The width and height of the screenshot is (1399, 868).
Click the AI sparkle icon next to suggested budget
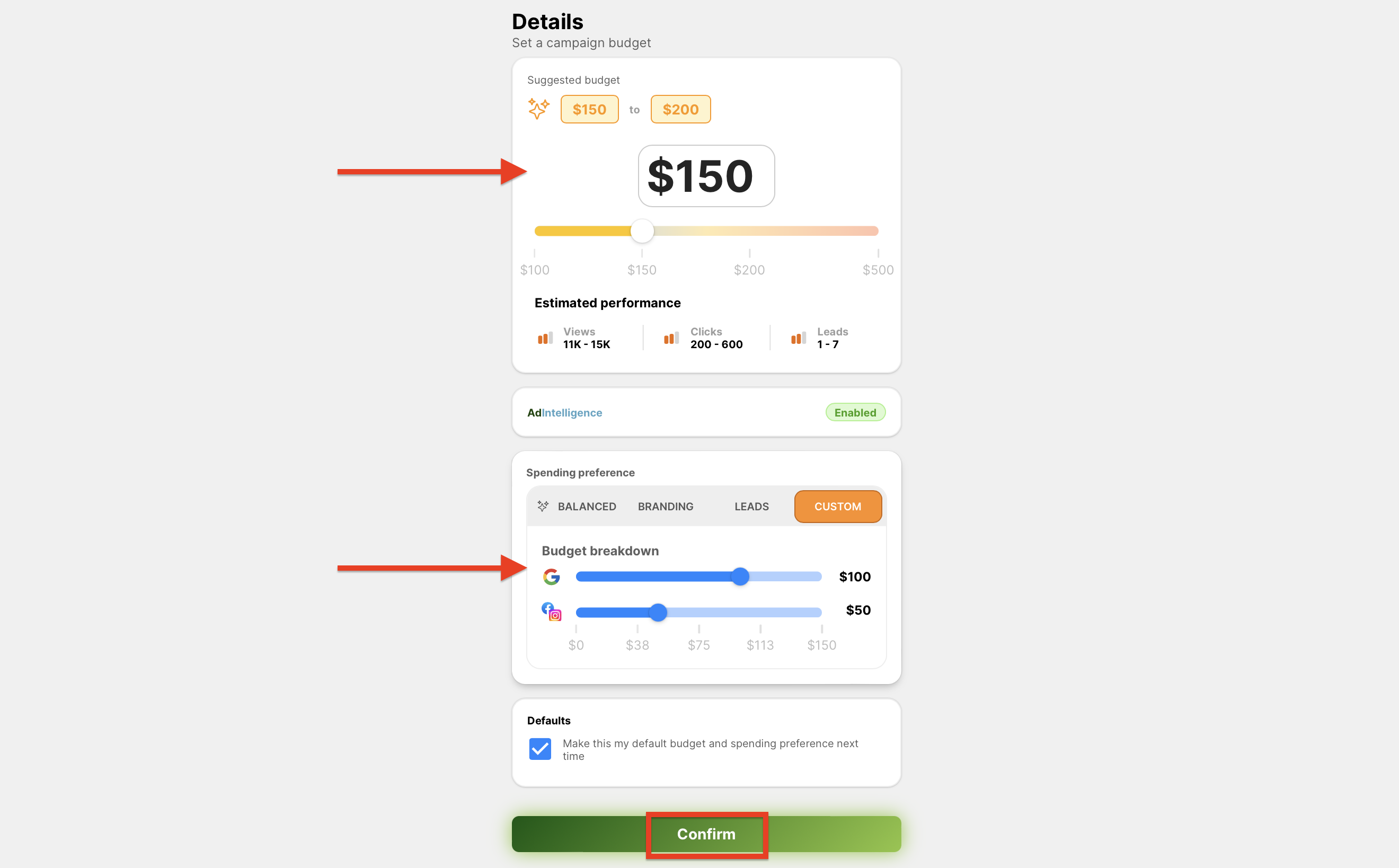click(x=538, y=108)
